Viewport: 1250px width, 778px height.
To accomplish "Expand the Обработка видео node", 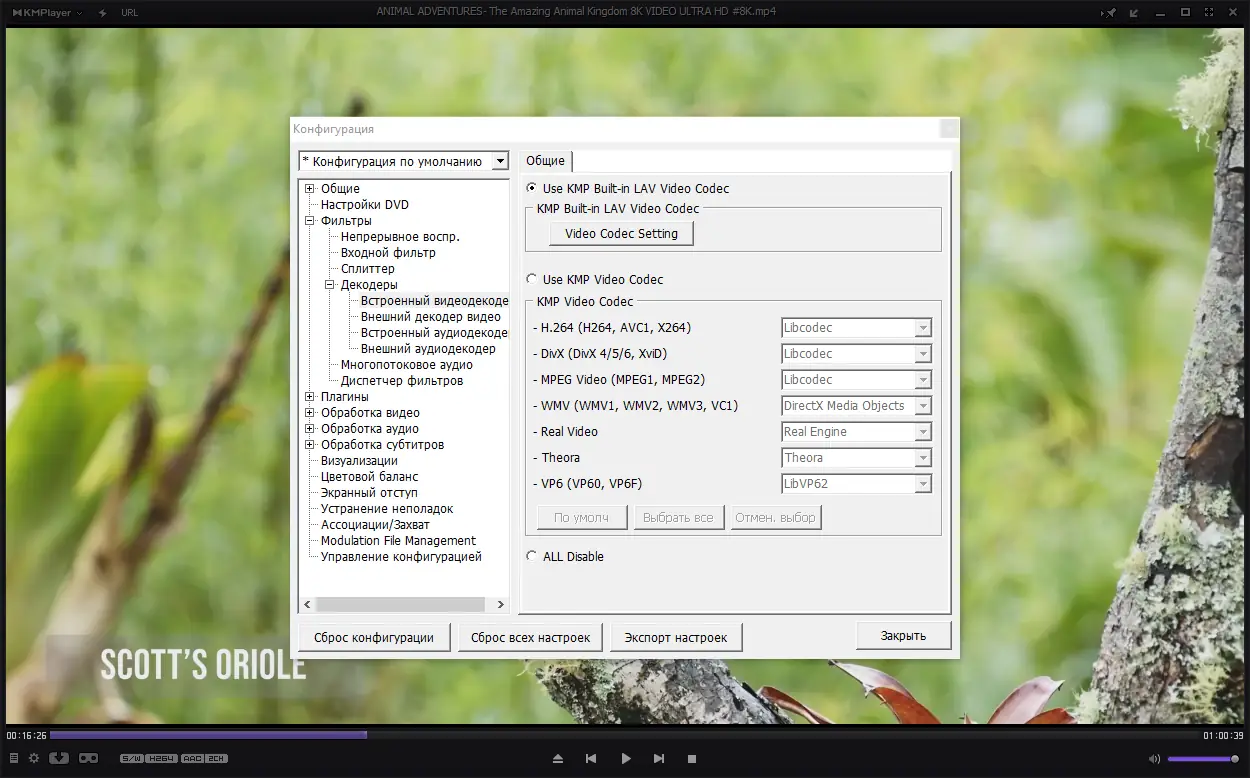I will (x=310, y=413).
